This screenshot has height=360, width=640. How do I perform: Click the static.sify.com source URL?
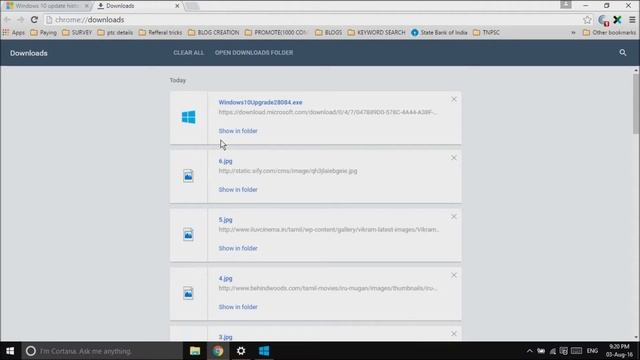[x=288, y=171]
